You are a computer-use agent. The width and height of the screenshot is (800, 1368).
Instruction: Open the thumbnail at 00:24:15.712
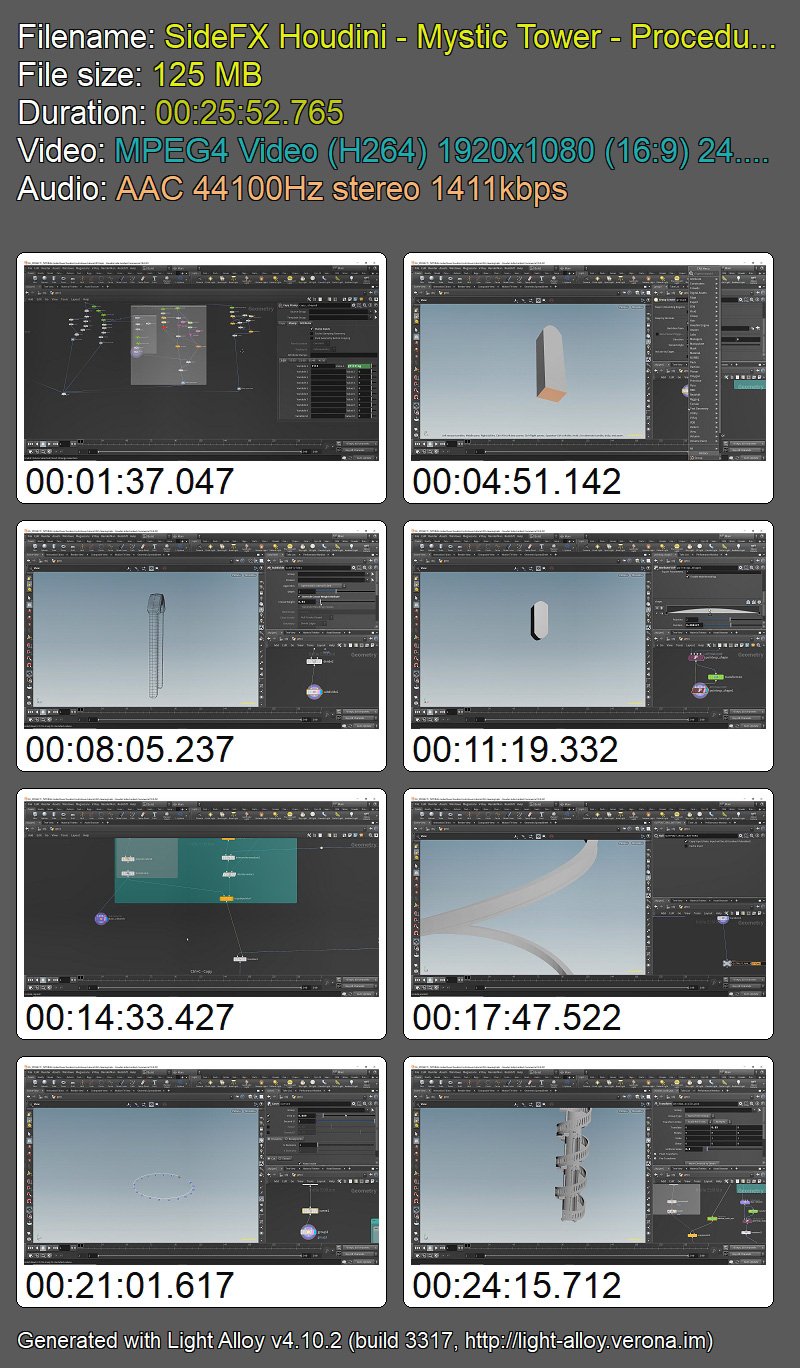(588, 1164)
